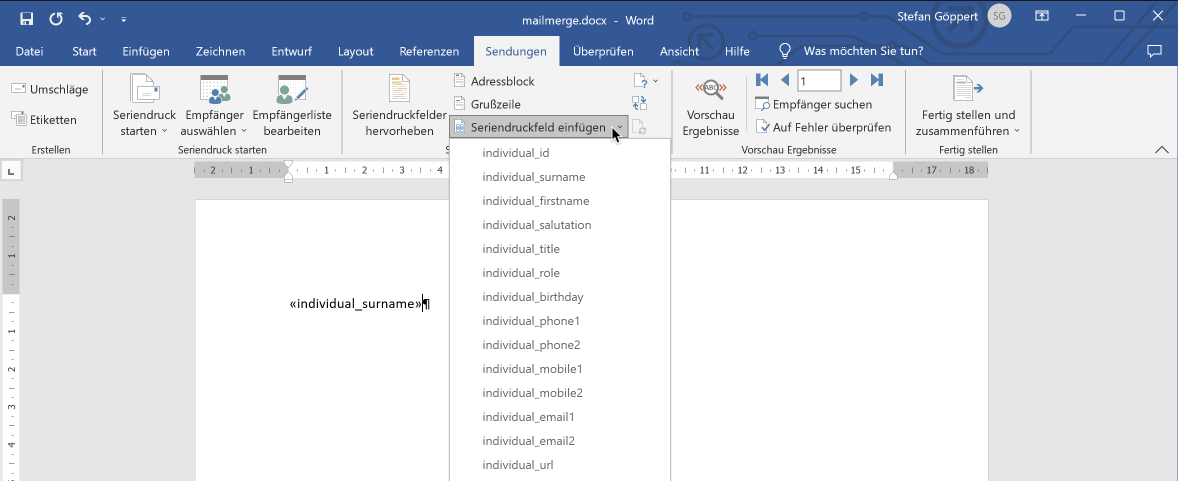
Task: Click Empfängerliste bearbeiten icon
Action: tap(292, 107)
